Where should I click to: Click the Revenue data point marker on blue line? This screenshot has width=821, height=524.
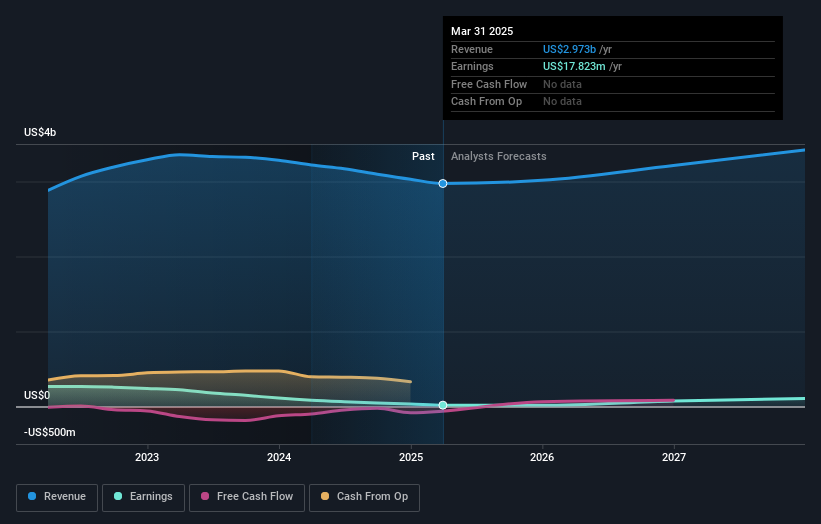(x=443, y=183)
